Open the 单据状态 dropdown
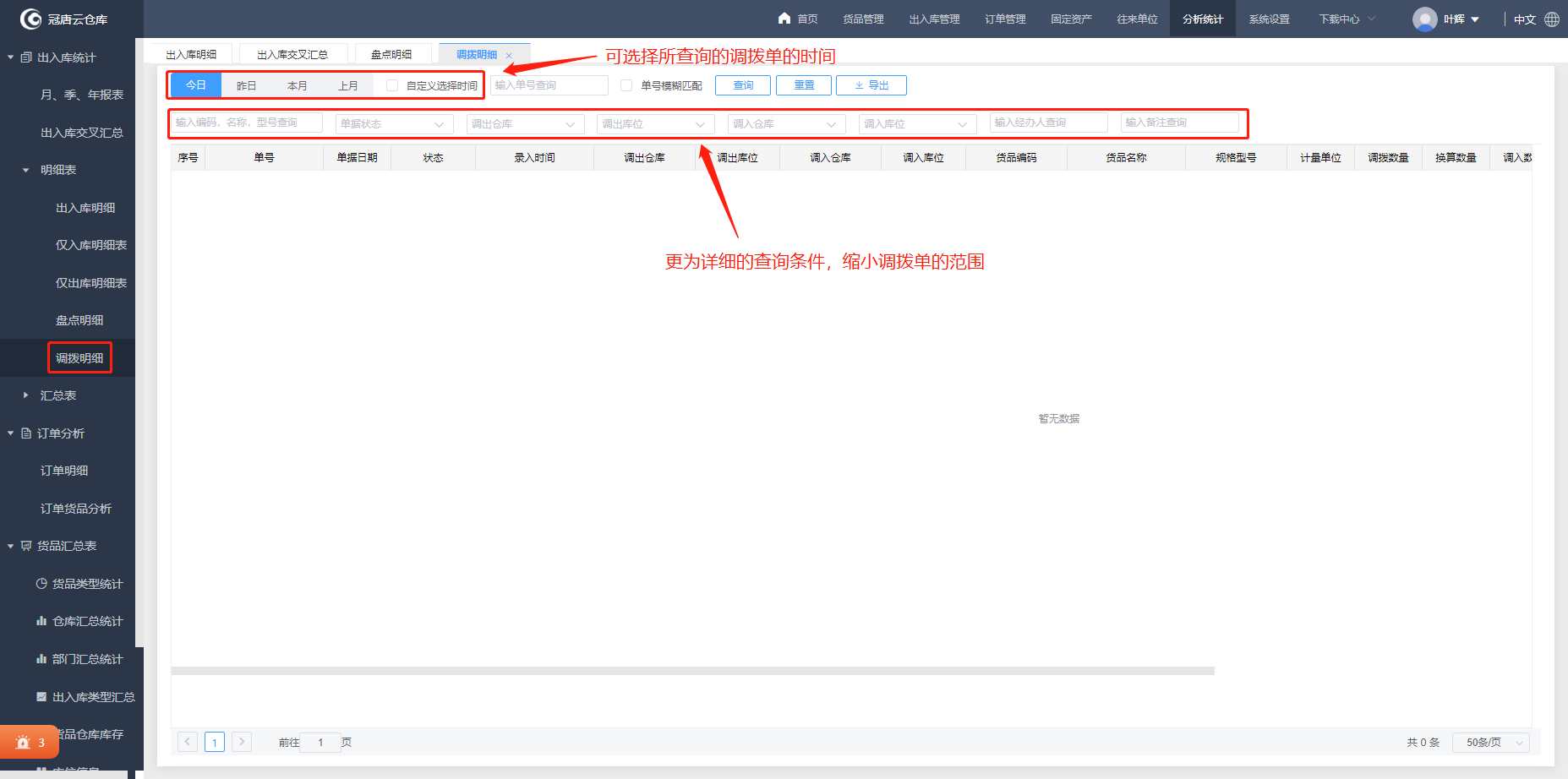The width and height of the screenshot is (1568, 779). pos(394,123)
